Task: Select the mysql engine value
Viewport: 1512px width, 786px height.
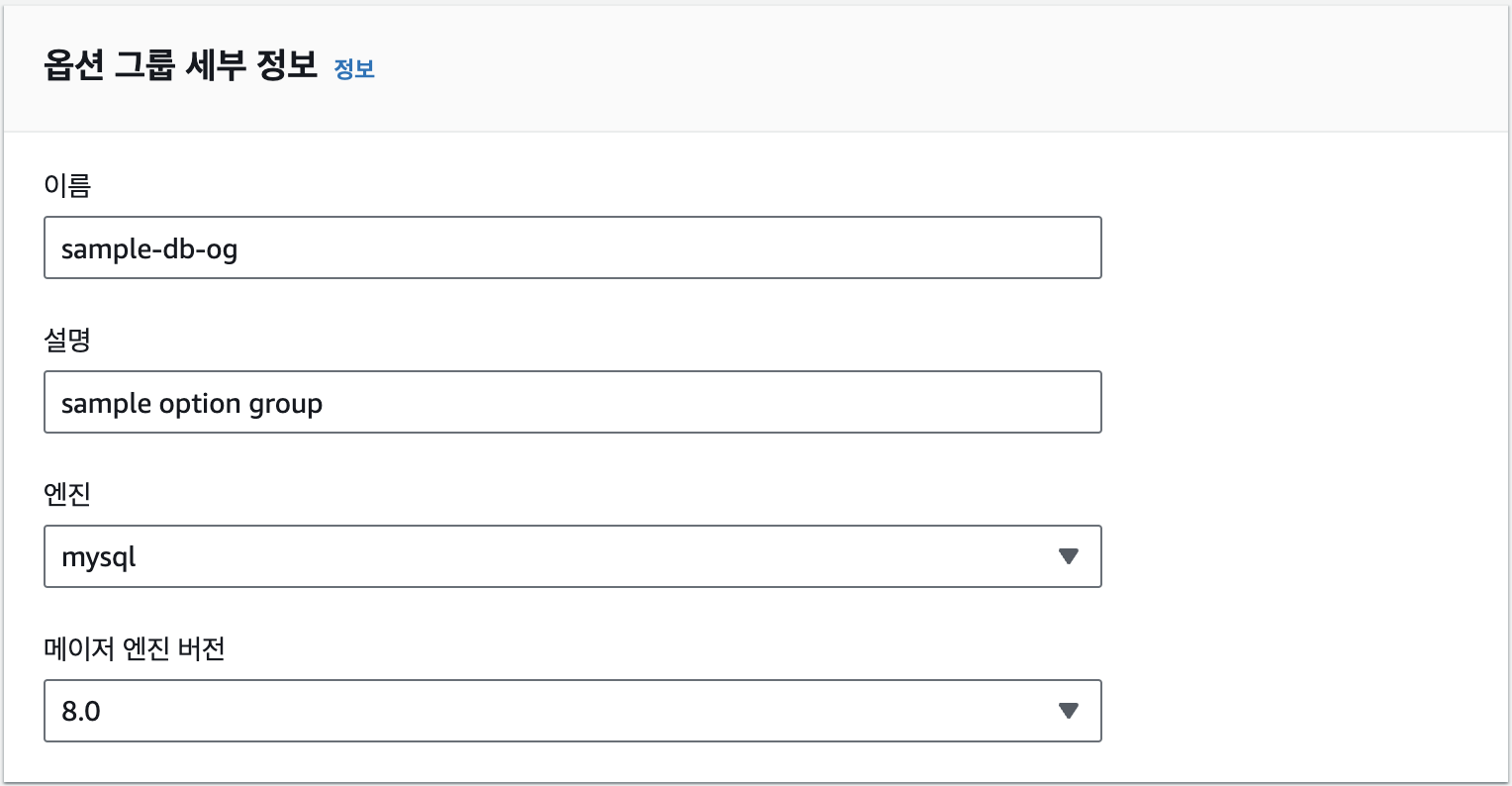Action: point(99,558)
